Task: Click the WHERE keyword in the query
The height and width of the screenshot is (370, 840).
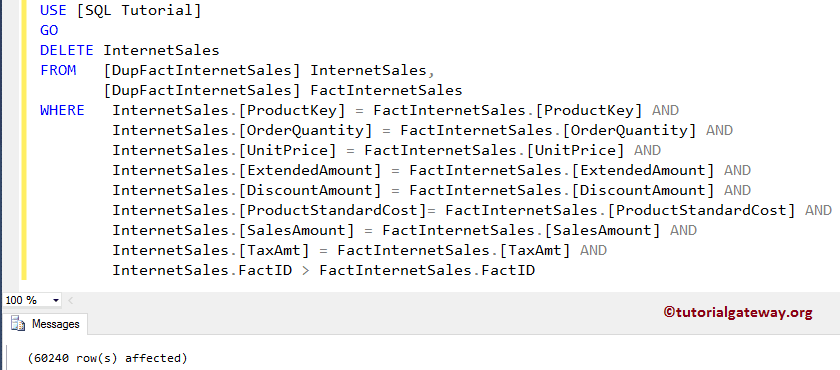Action: [62, 110]
